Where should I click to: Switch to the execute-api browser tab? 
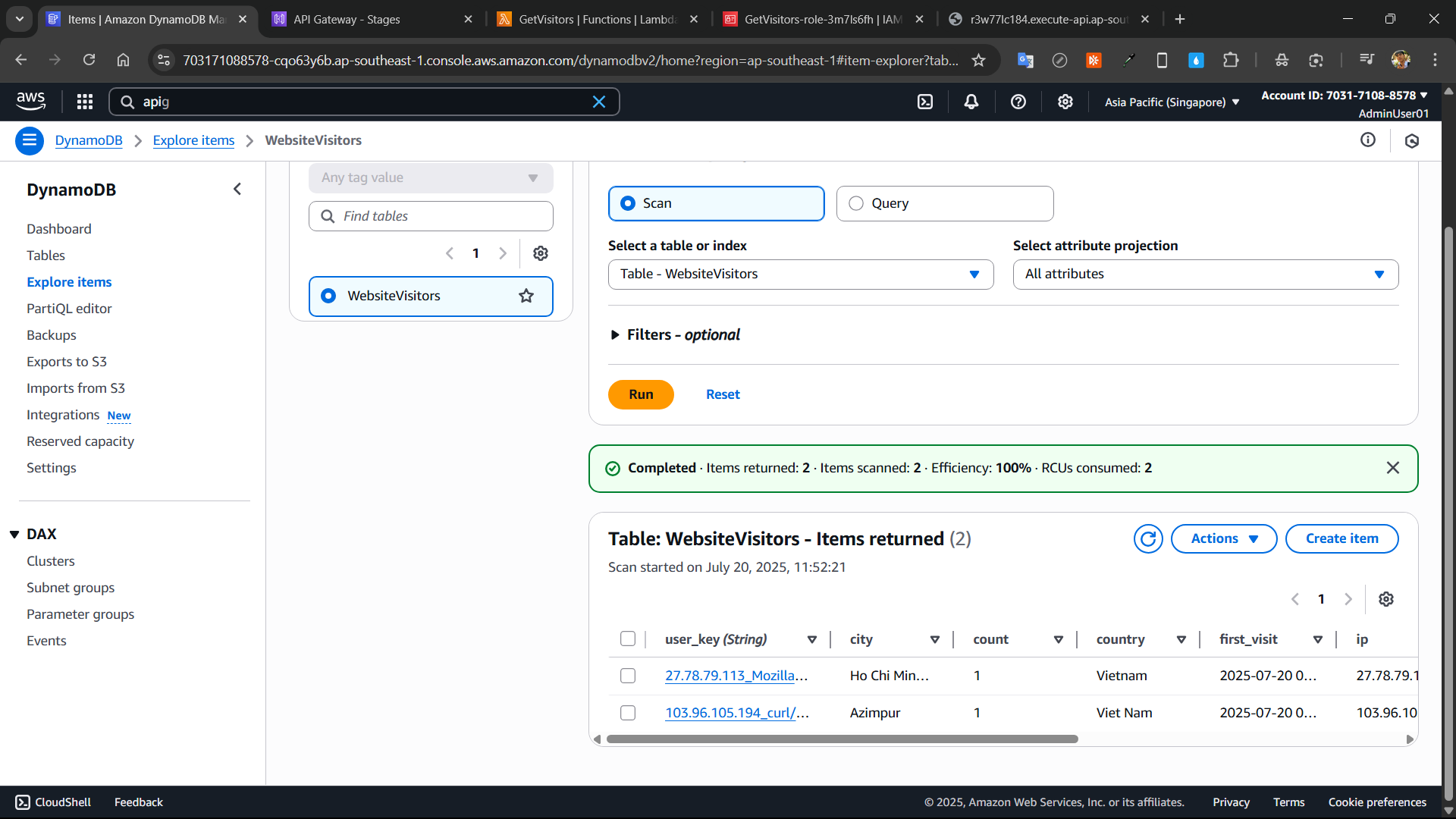[1049, 19]
